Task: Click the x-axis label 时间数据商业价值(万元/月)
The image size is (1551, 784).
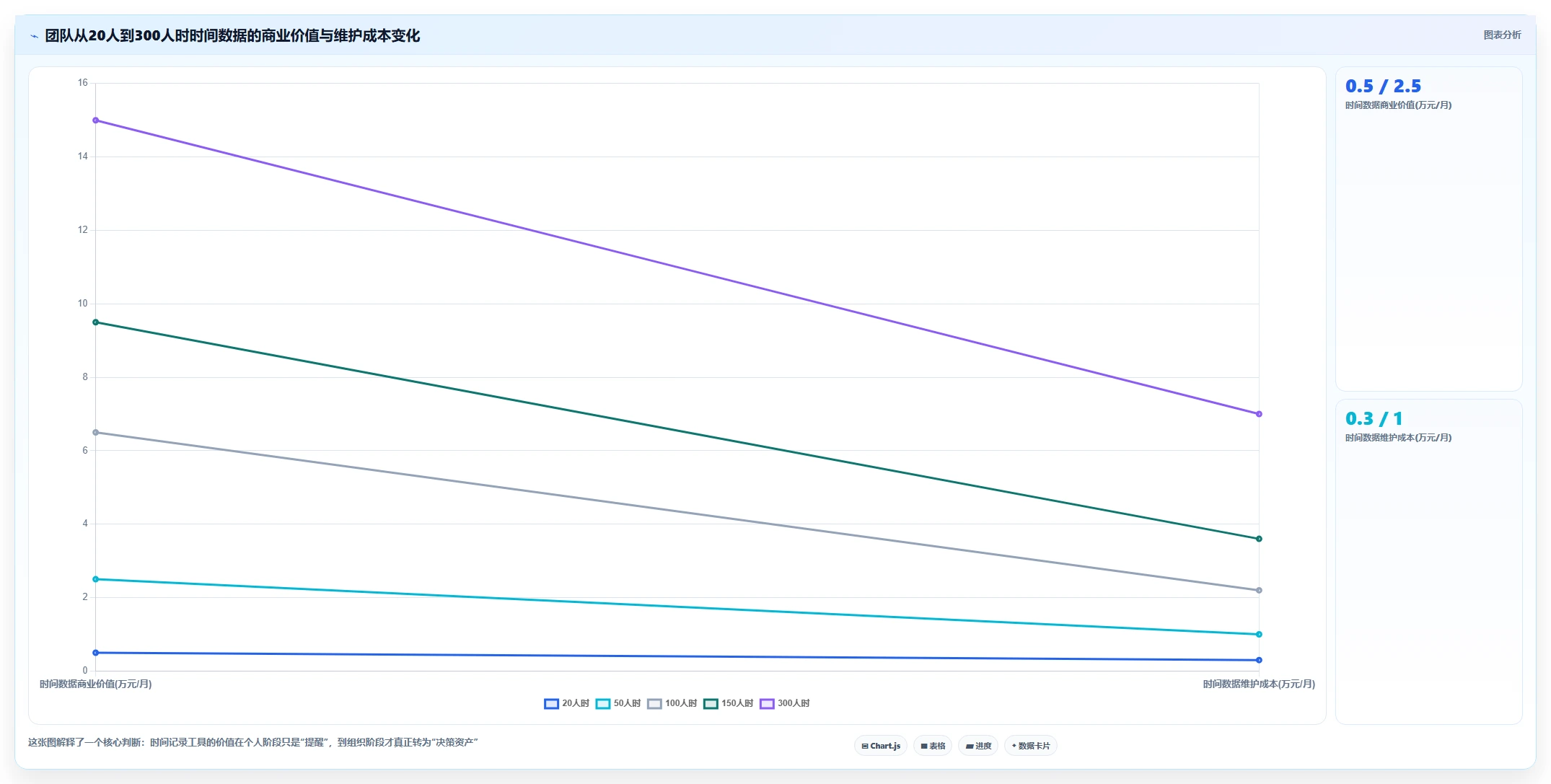Action: pos(96,684)
